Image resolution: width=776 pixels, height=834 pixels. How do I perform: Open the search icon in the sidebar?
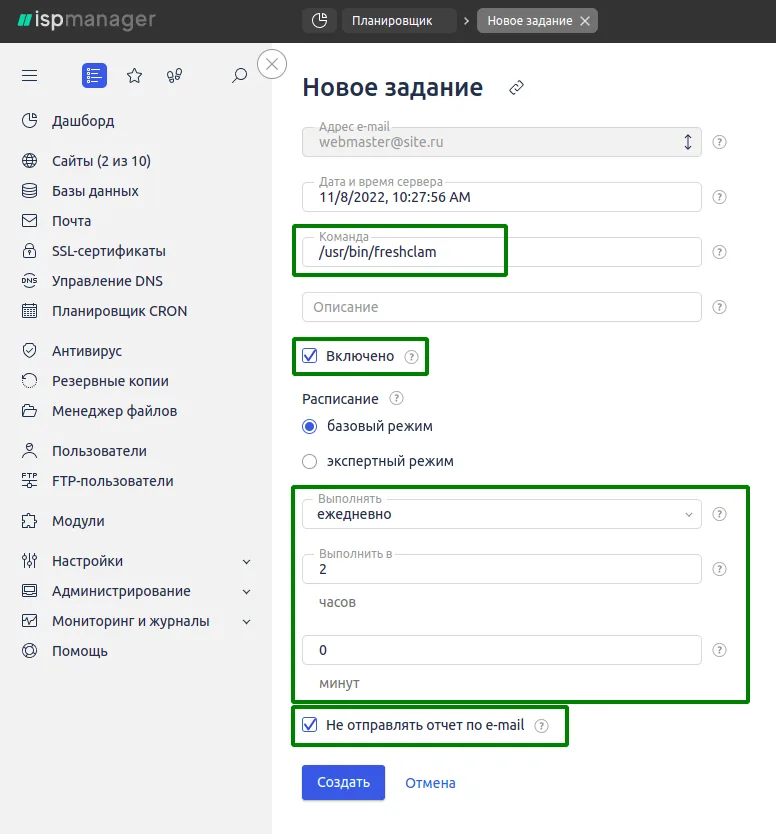point(240,75)
